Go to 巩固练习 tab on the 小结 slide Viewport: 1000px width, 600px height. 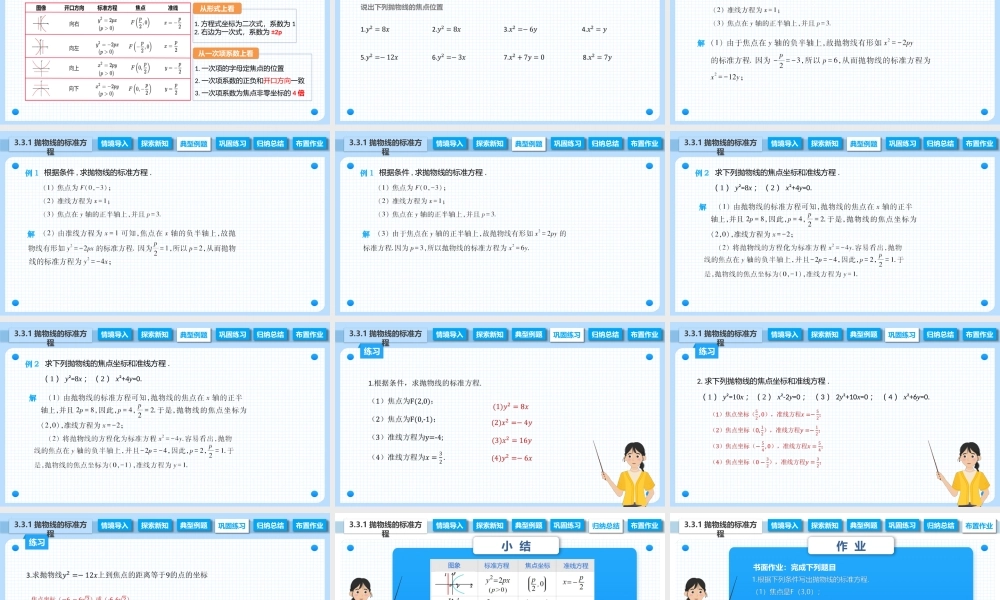[566, 525]
